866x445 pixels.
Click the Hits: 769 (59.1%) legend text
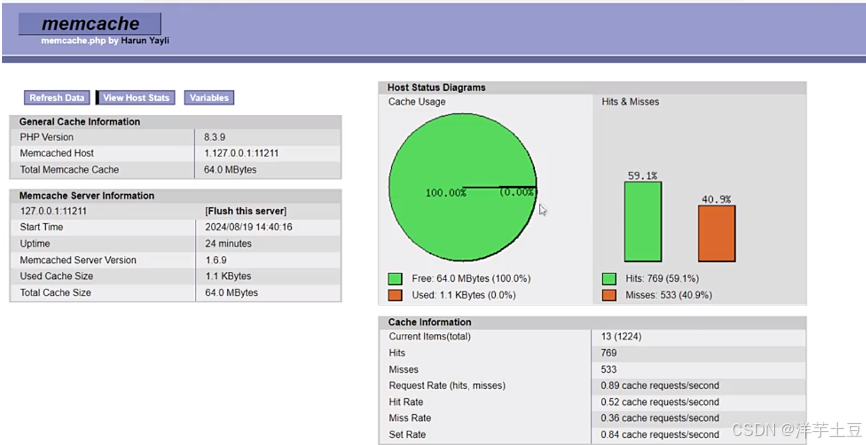click(x=662, y=279)
